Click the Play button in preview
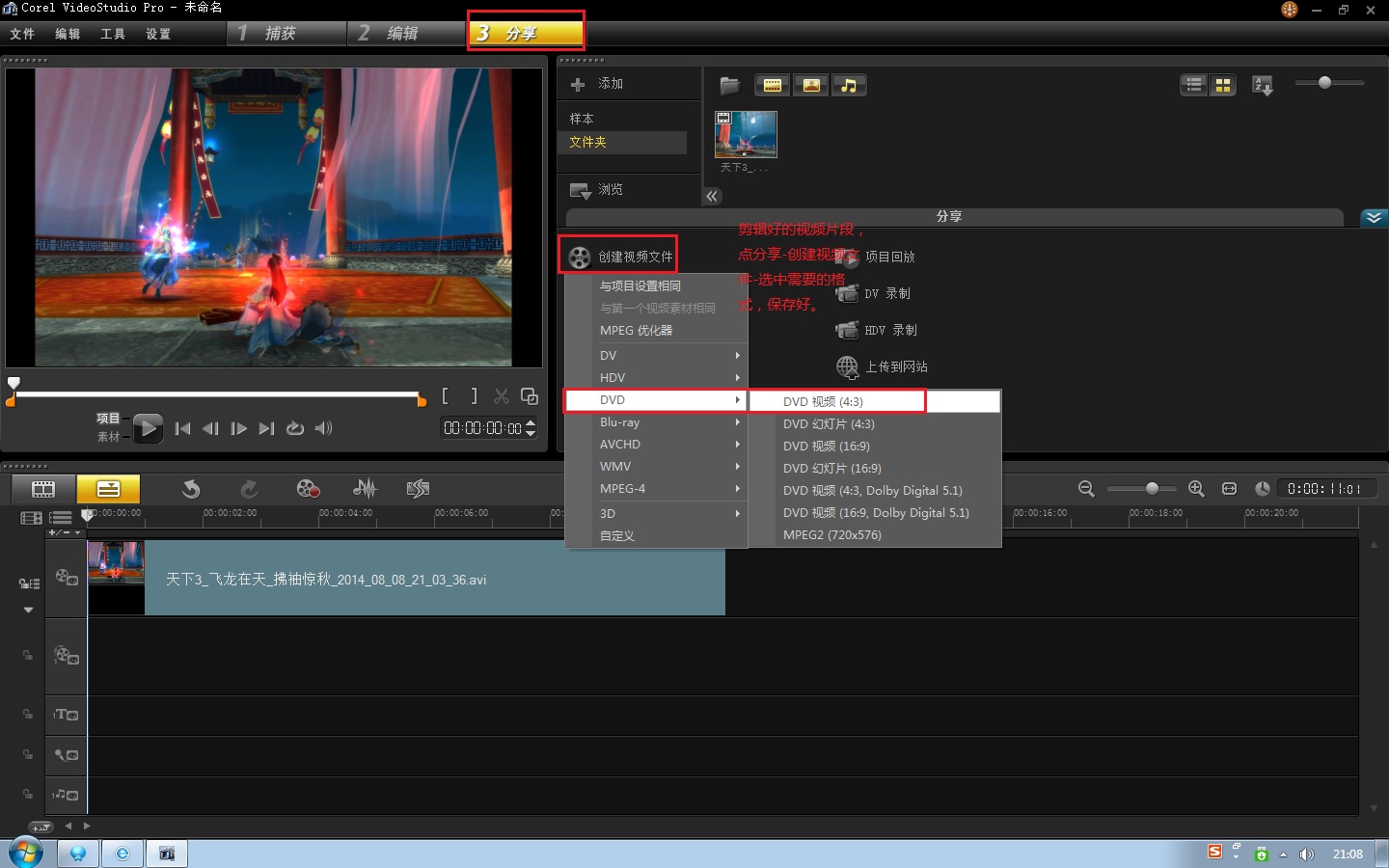Image resolution: width=1389 pixels, height=868 pixels. click(x=148, y=428)
